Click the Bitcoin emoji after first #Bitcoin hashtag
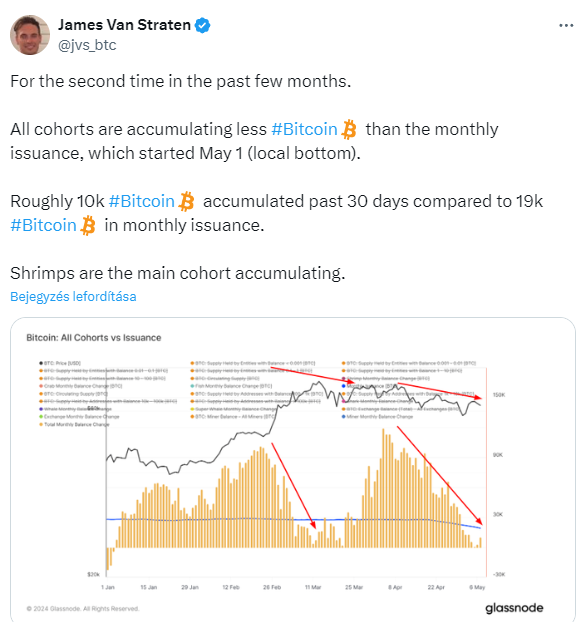578x622 pixels. (349, 130)
